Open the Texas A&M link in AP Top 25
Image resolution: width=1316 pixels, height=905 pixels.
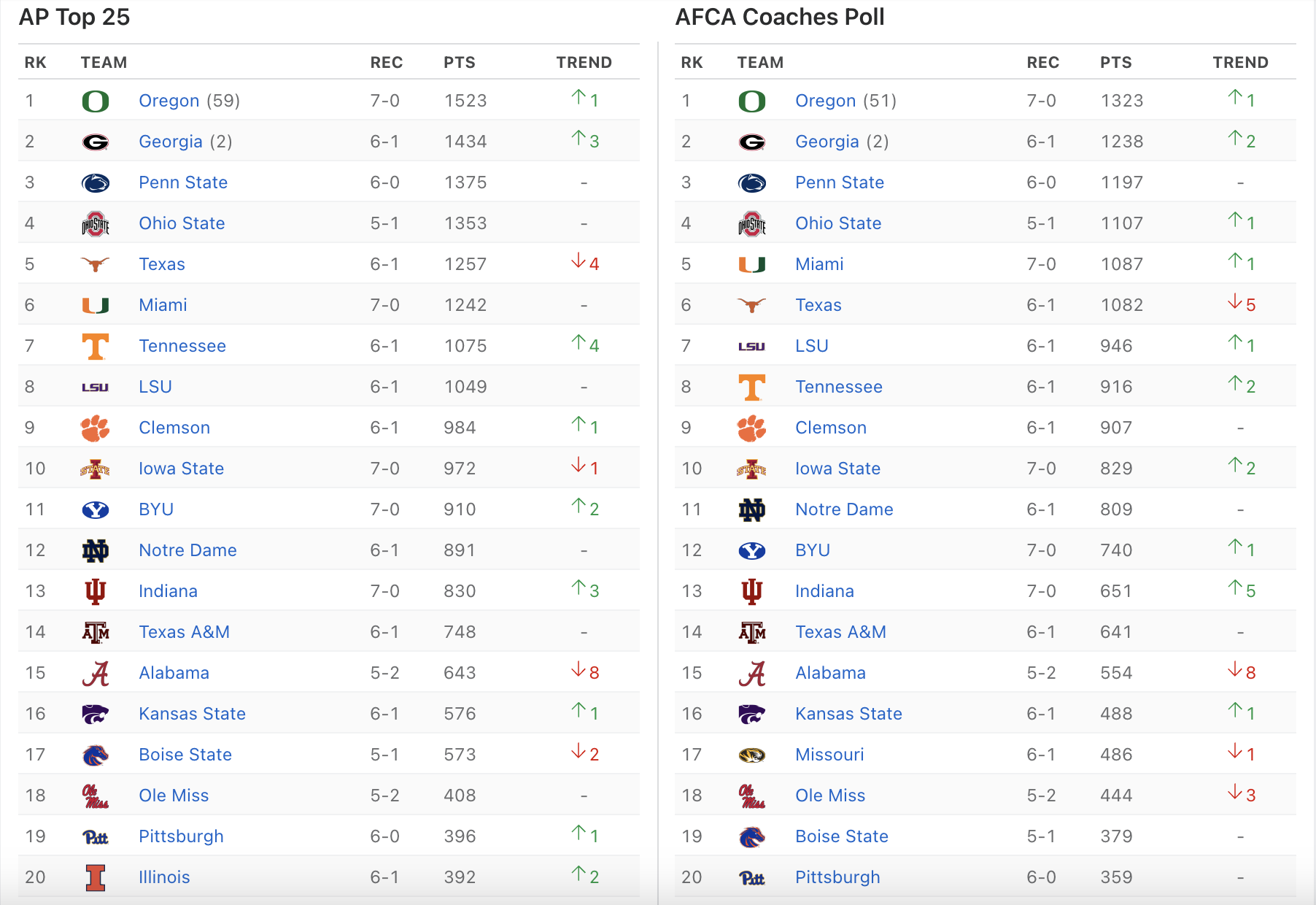pyautogui.click(x=185, y=632)
